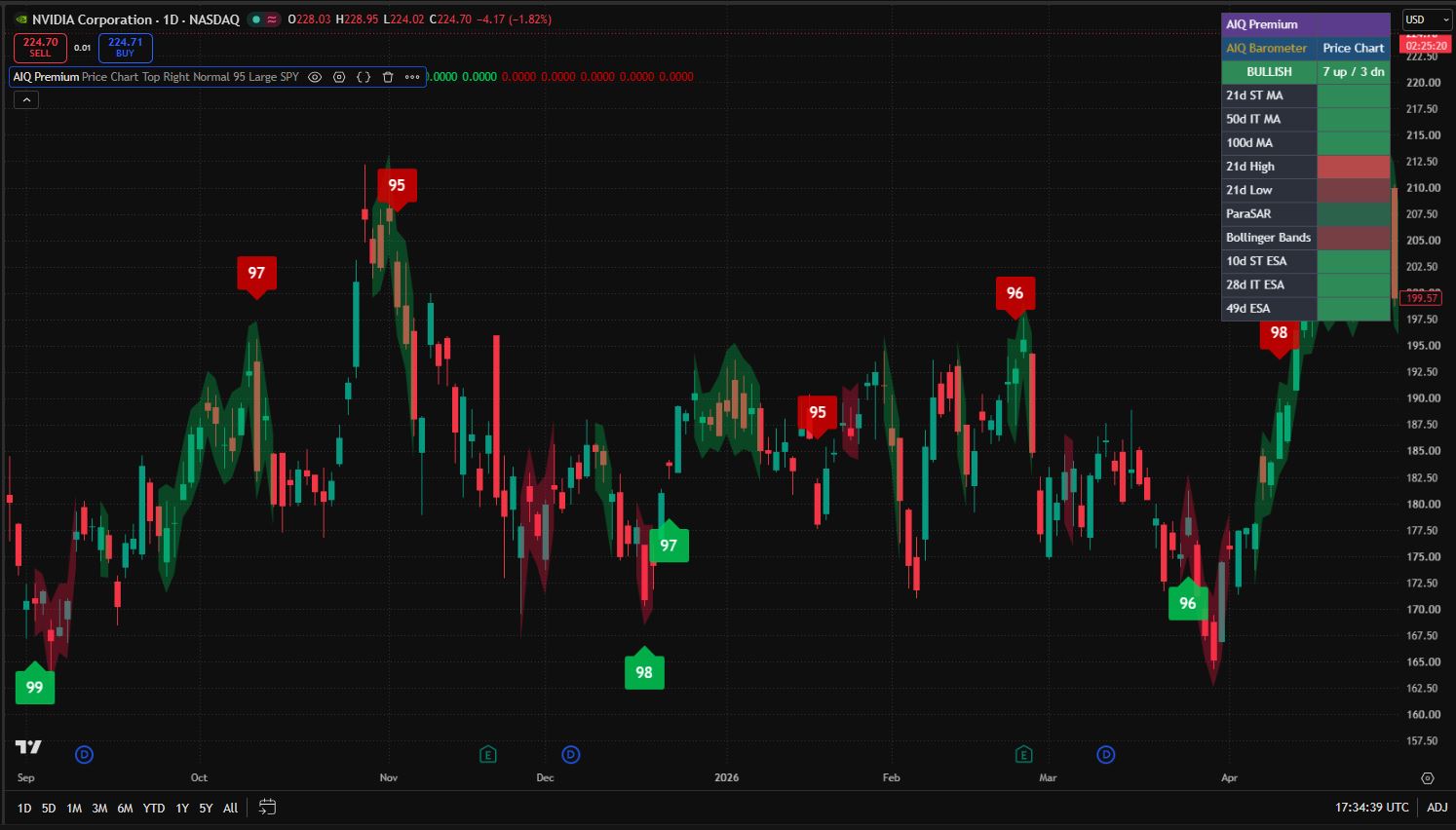Open AIQ Premium more options menu
Image resolution: width=1456 pixels, height=830 pixels.
coord(412,77)
